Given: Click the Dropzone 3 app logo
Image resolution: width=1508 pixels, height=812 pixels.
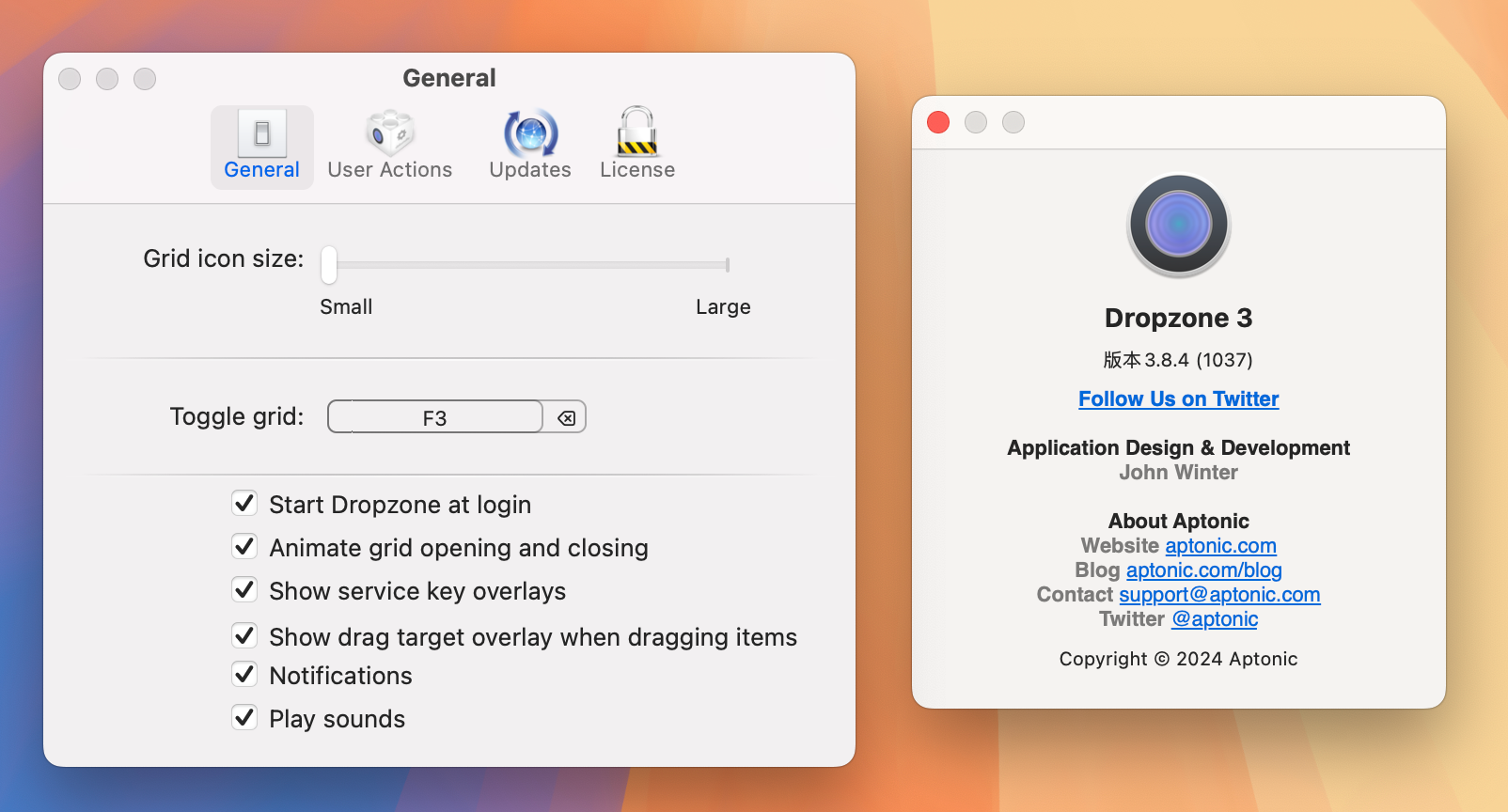Looking at the screenshot, I should pos(1179,226).
